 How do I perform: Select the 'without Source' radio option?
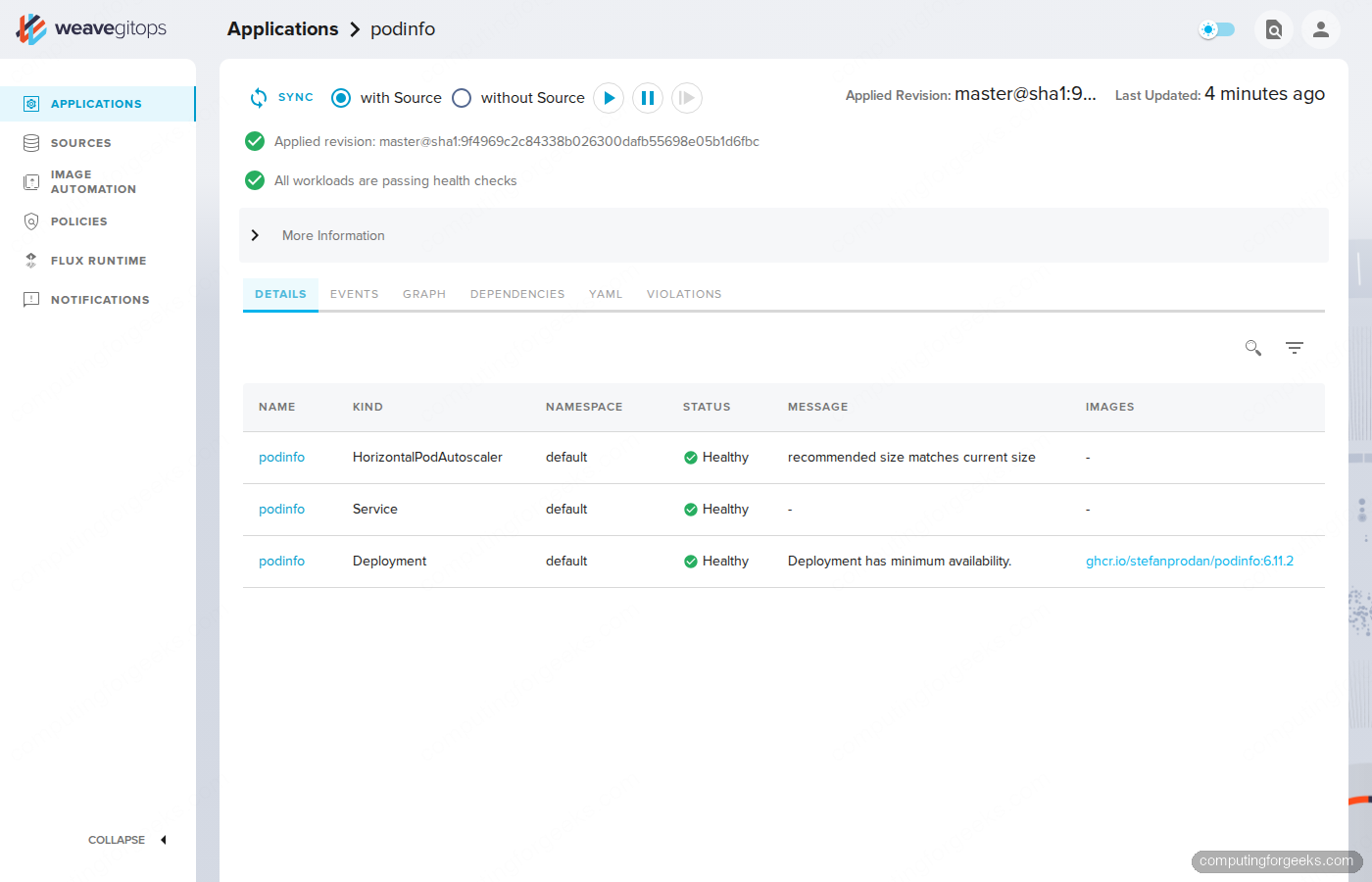tap(462, 98)
